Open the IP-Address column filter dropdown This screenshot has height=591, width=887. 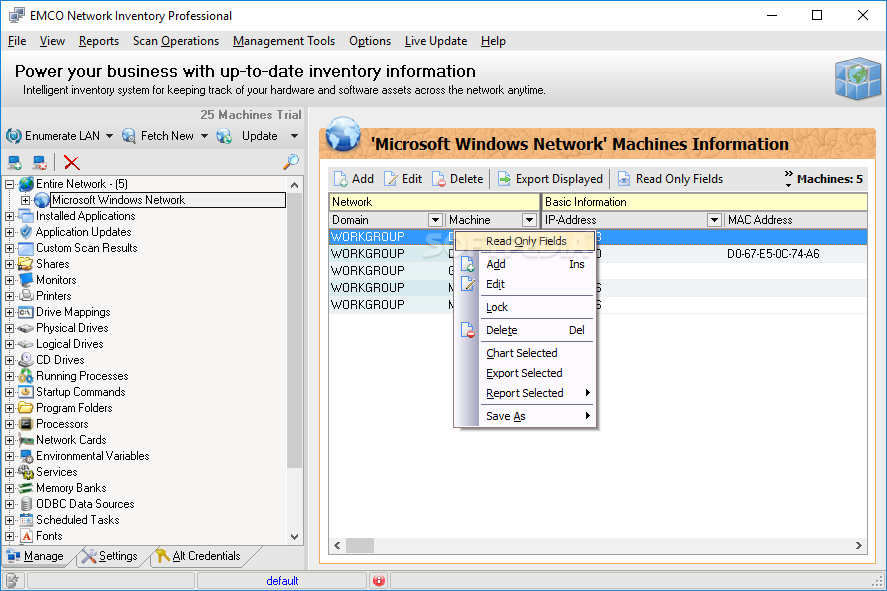[x=714, y=220]
